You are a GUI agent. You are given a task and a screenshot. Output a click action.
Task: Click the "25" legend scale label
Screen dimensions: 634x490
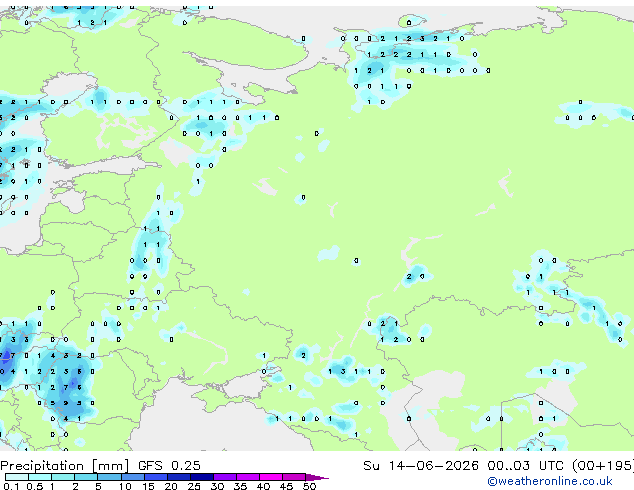194,486
